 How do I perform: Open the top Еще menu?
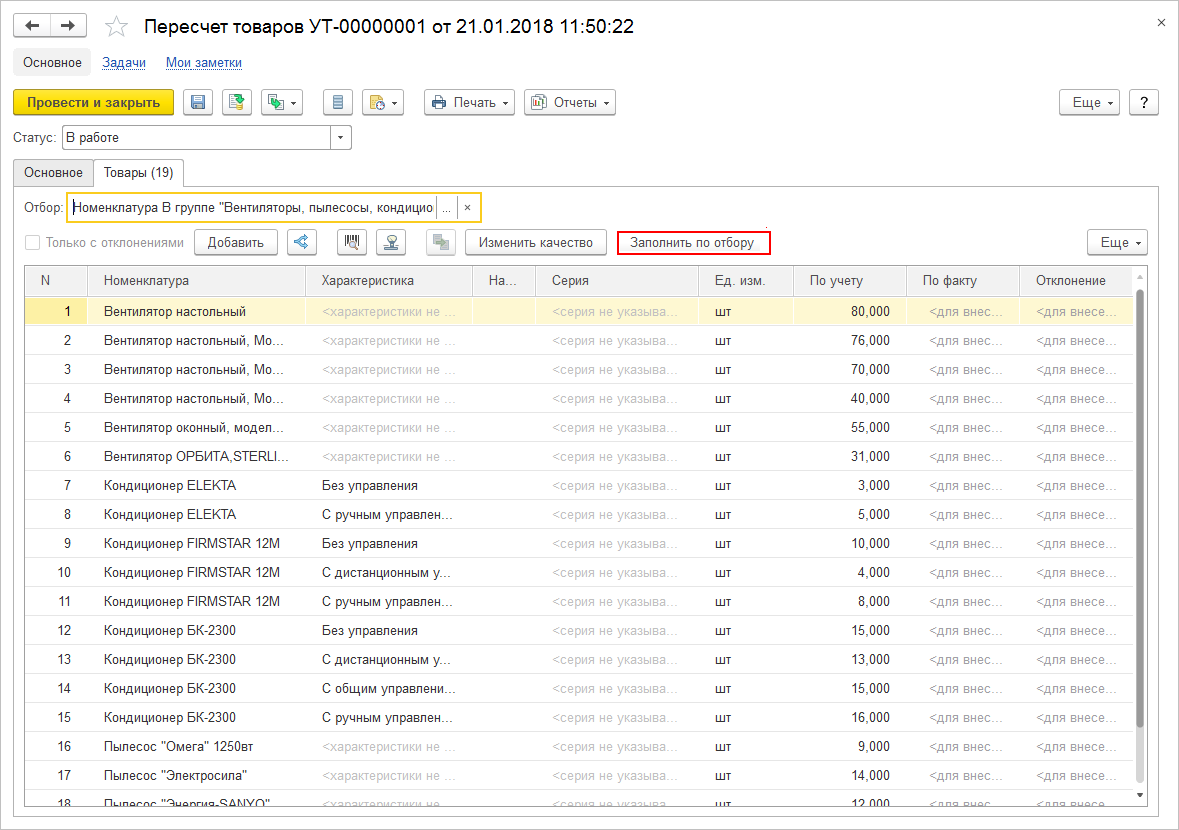pyautogui.click(x=1090, y=102)
